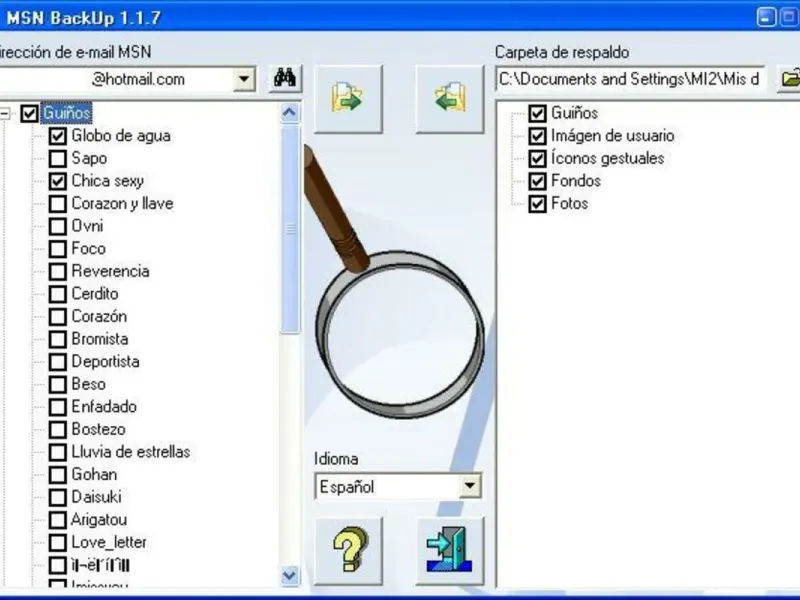This screenshot has height=600, width=800.
Task: Select the Love_letter label
Action: coord(109,542)
